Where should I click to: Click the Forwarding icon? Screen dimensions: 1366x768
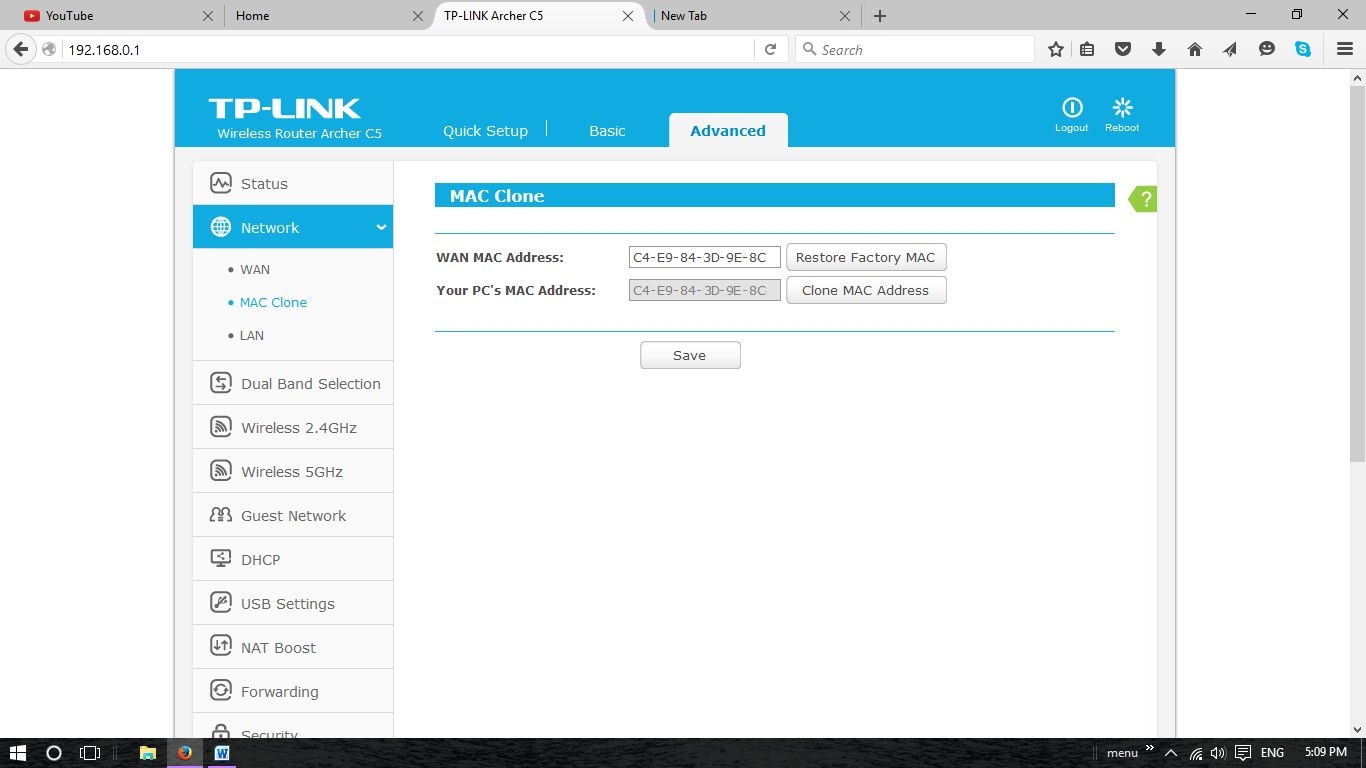pos(221,691)
